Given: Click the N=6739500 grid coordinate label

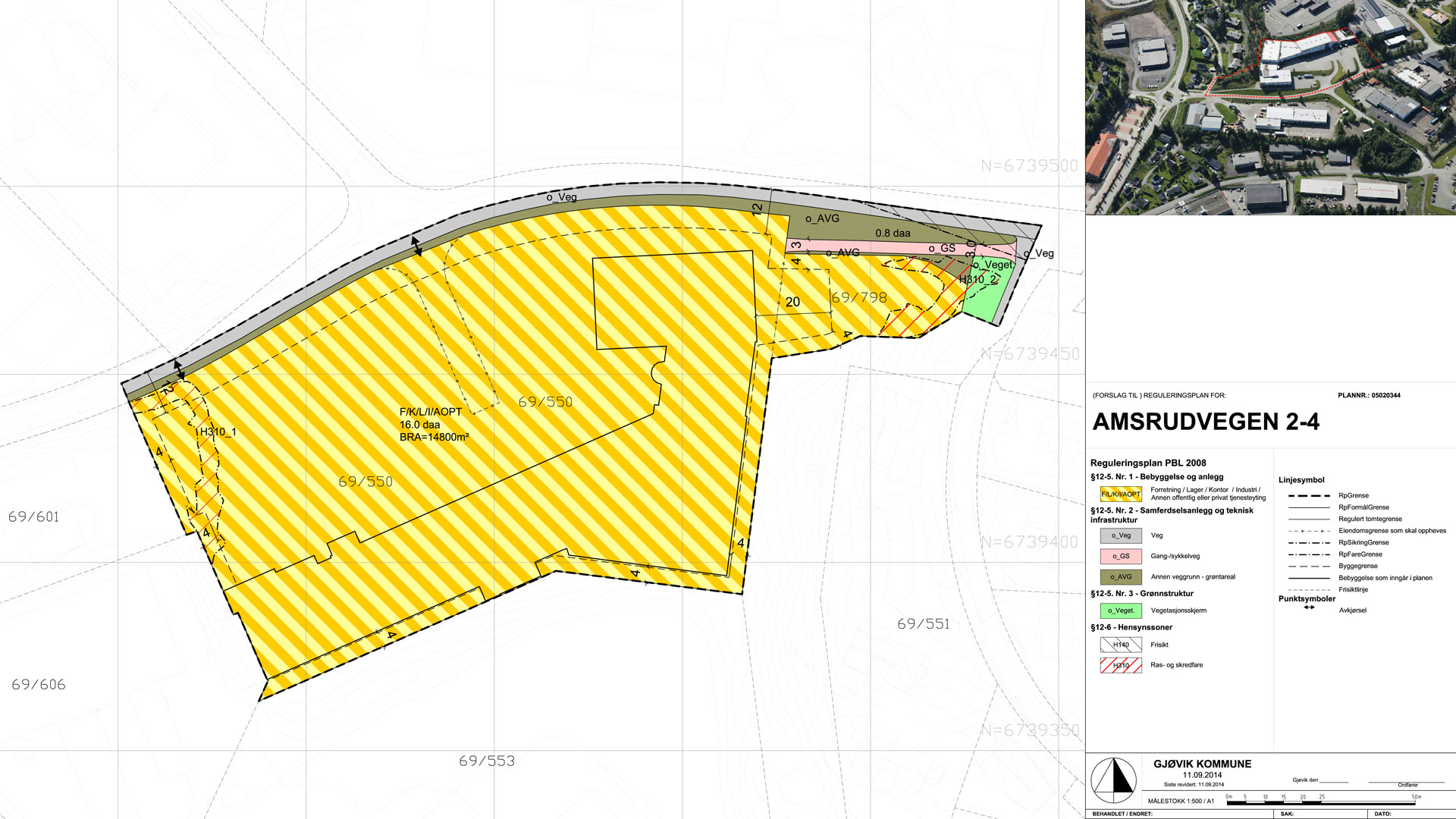Looking at the screenshot, I should coord(1029,165).
